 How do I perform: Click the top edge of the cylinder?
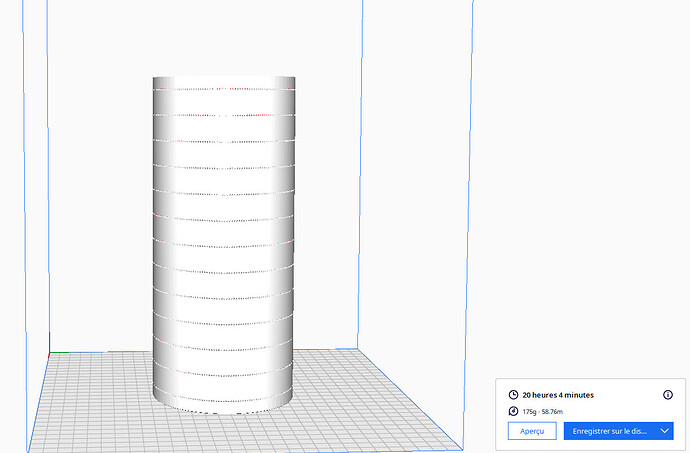(224, 77)
